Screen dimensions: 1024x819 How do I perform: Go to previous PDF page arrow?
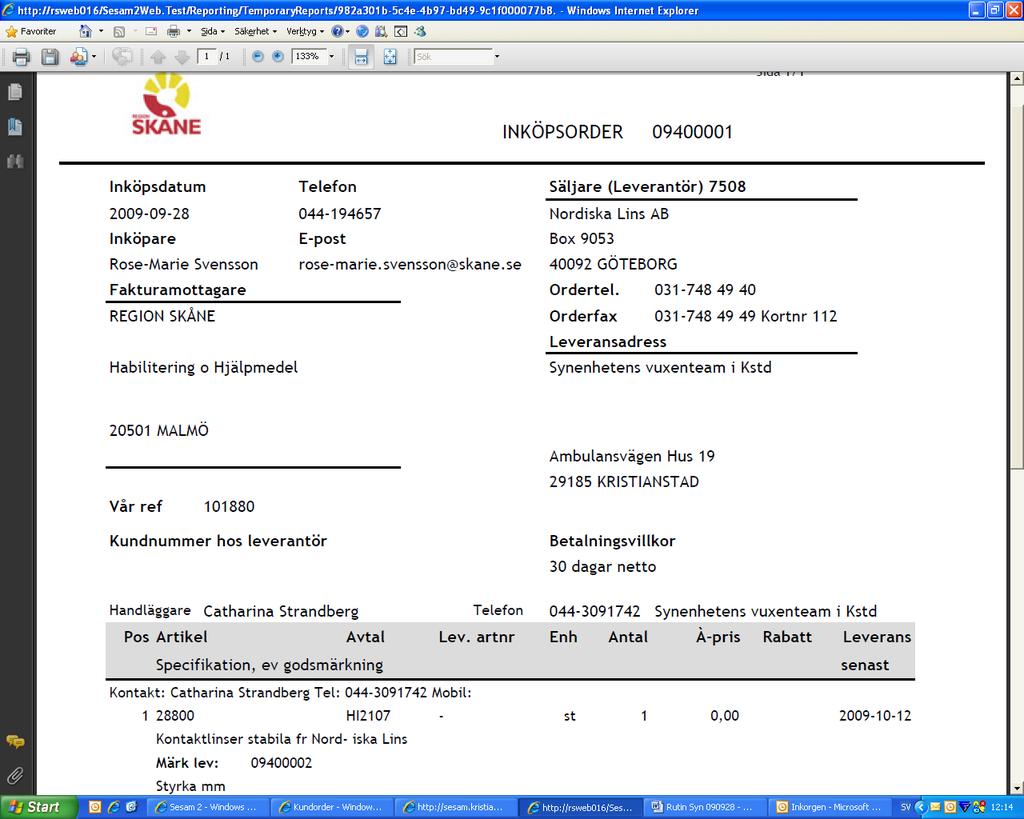(158, 57)
